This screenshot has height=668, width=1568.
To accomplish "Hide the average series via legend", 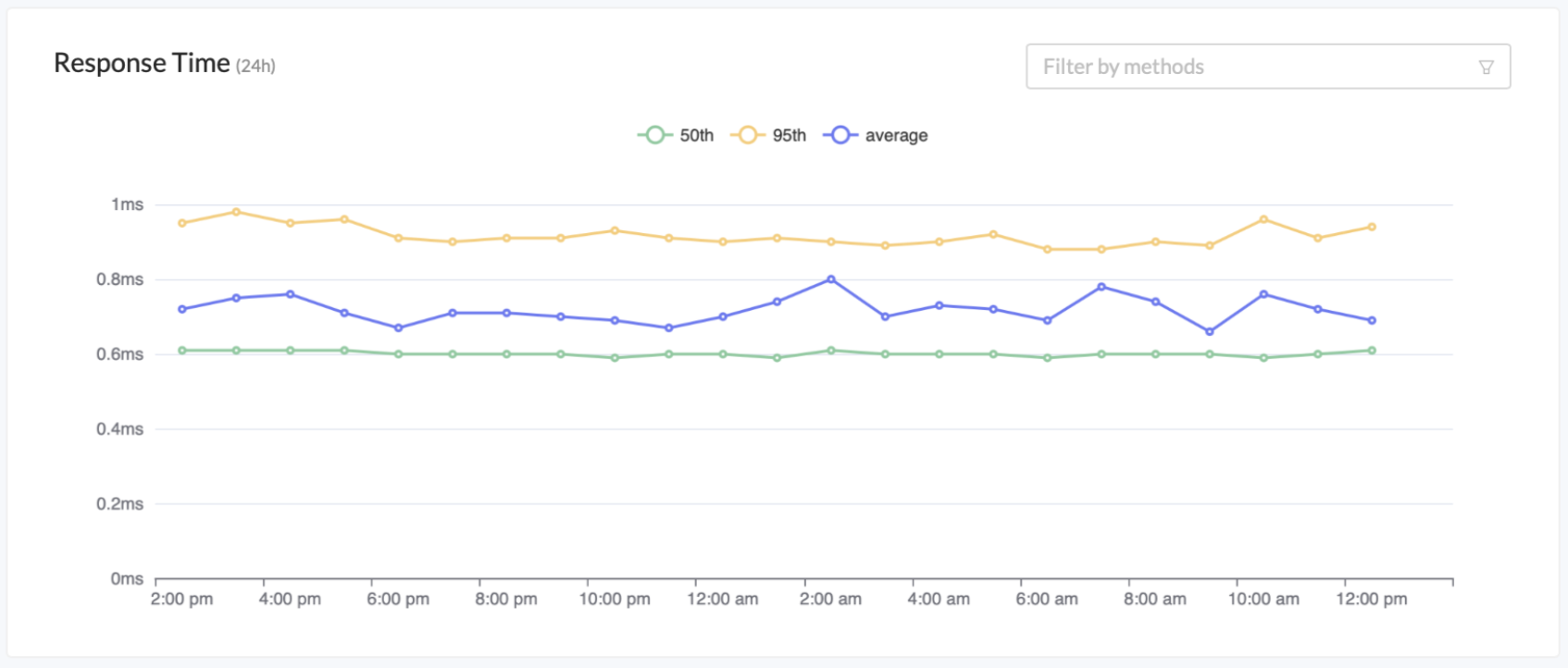I will (876, 135).
